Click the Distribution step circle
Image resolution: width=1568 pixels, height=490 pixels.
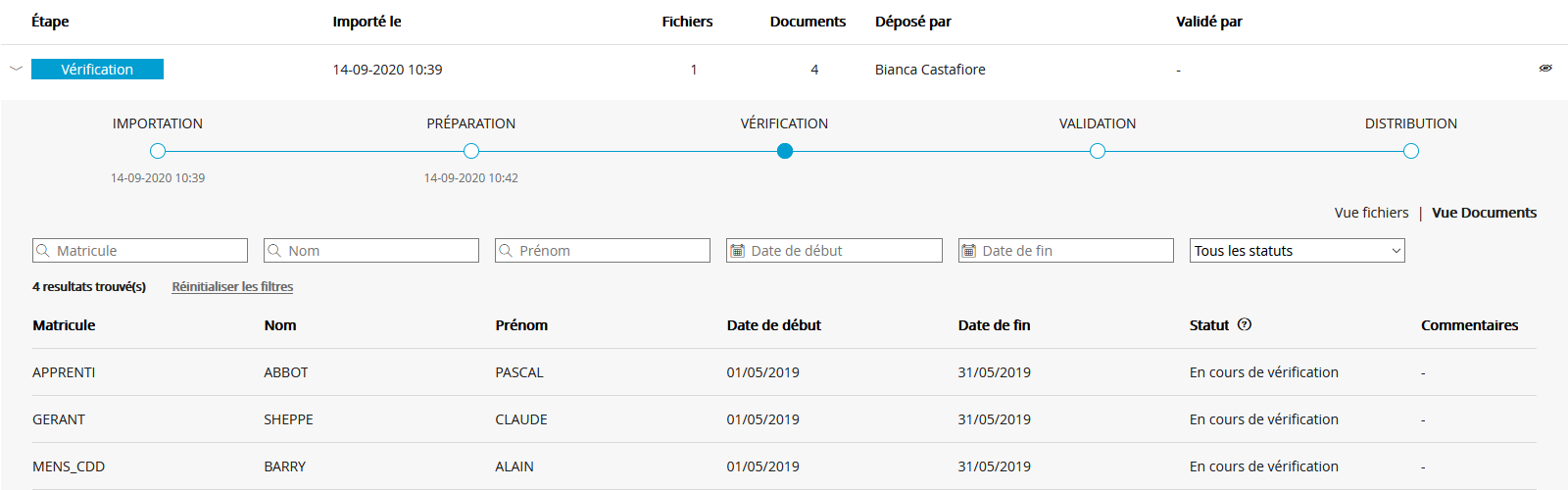1411,151
